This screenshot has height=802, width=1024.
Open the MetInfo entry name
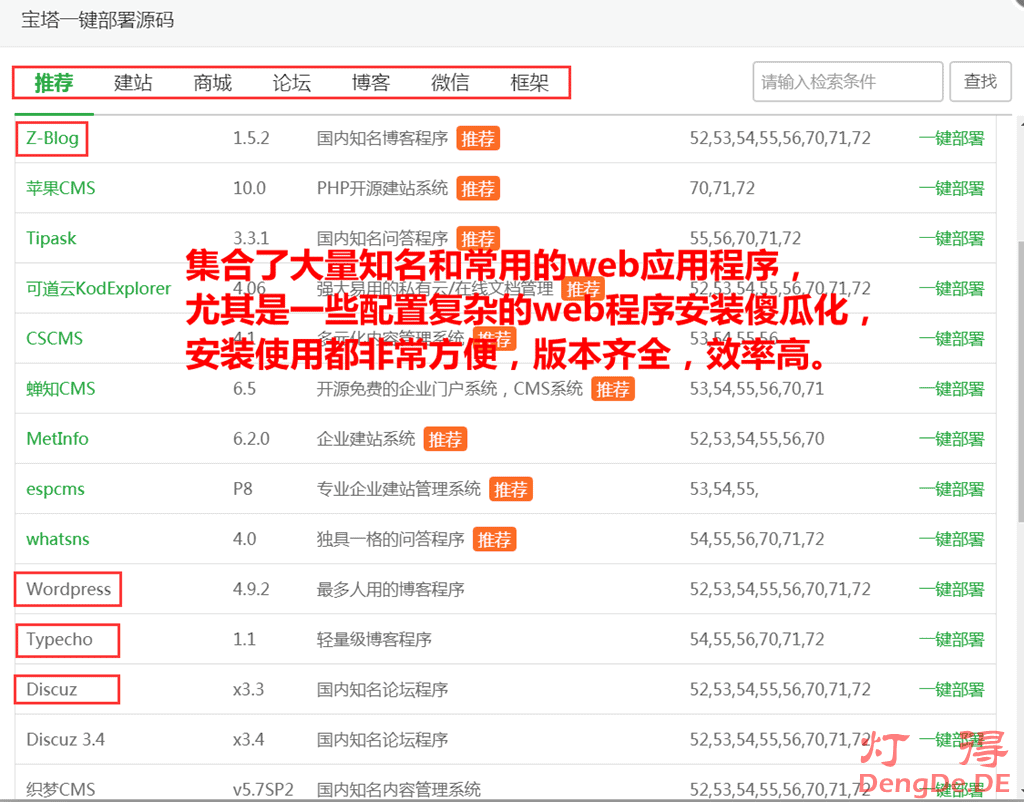[57, 438]
